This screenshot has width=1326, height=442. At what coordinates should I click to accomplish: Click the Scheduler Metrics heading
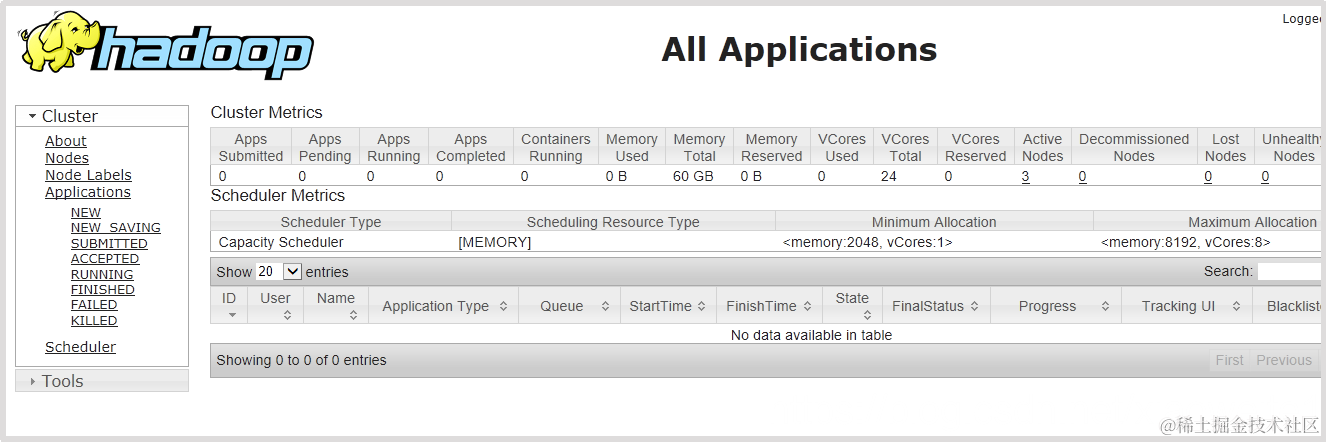pyautogui.click(x=278, y=195)
